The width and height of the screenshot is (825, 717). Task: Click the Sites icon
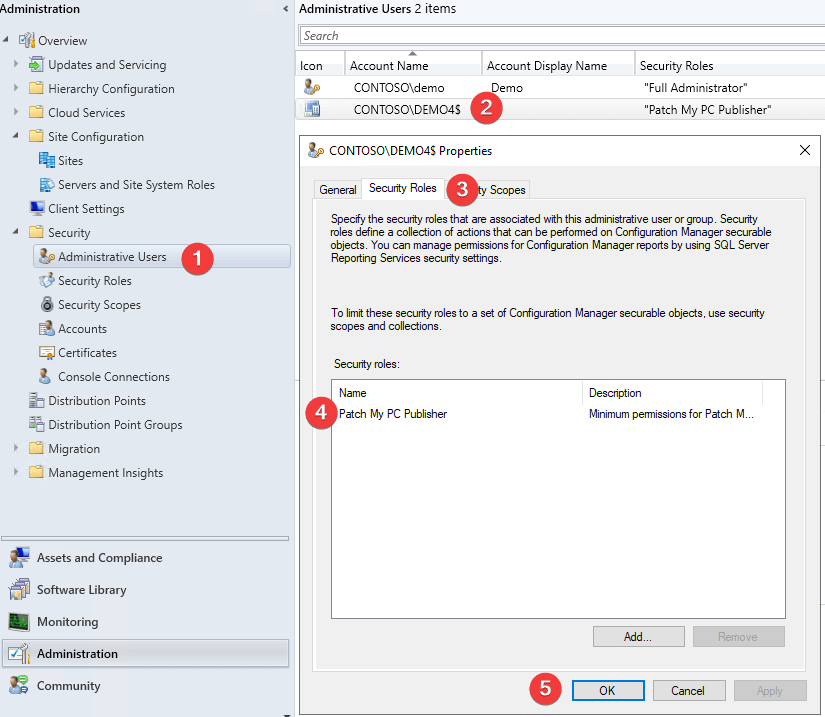pos(46,160)
